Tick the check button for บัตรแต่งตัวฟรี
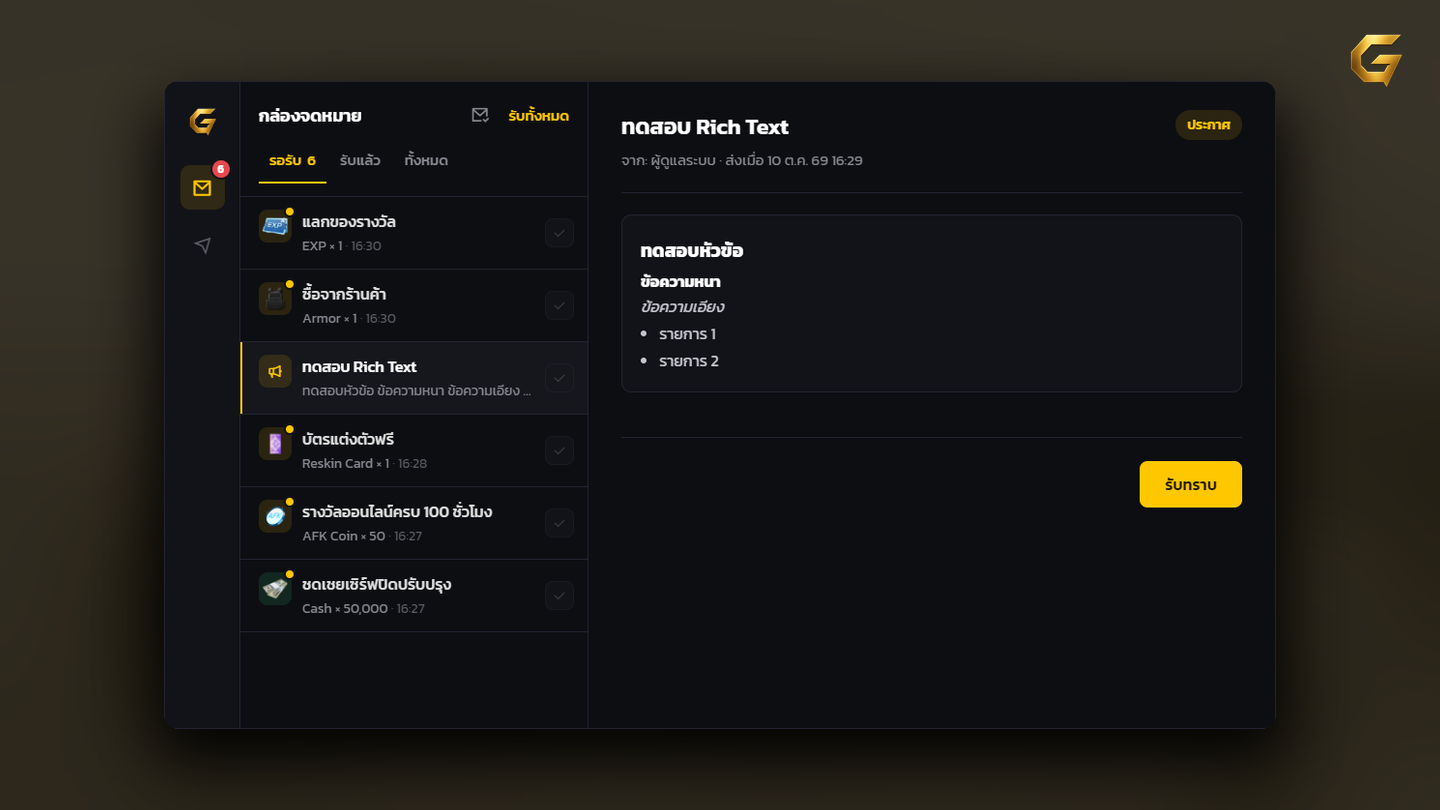The height and width of the screenshot is (810, 1440). (559, 450)
